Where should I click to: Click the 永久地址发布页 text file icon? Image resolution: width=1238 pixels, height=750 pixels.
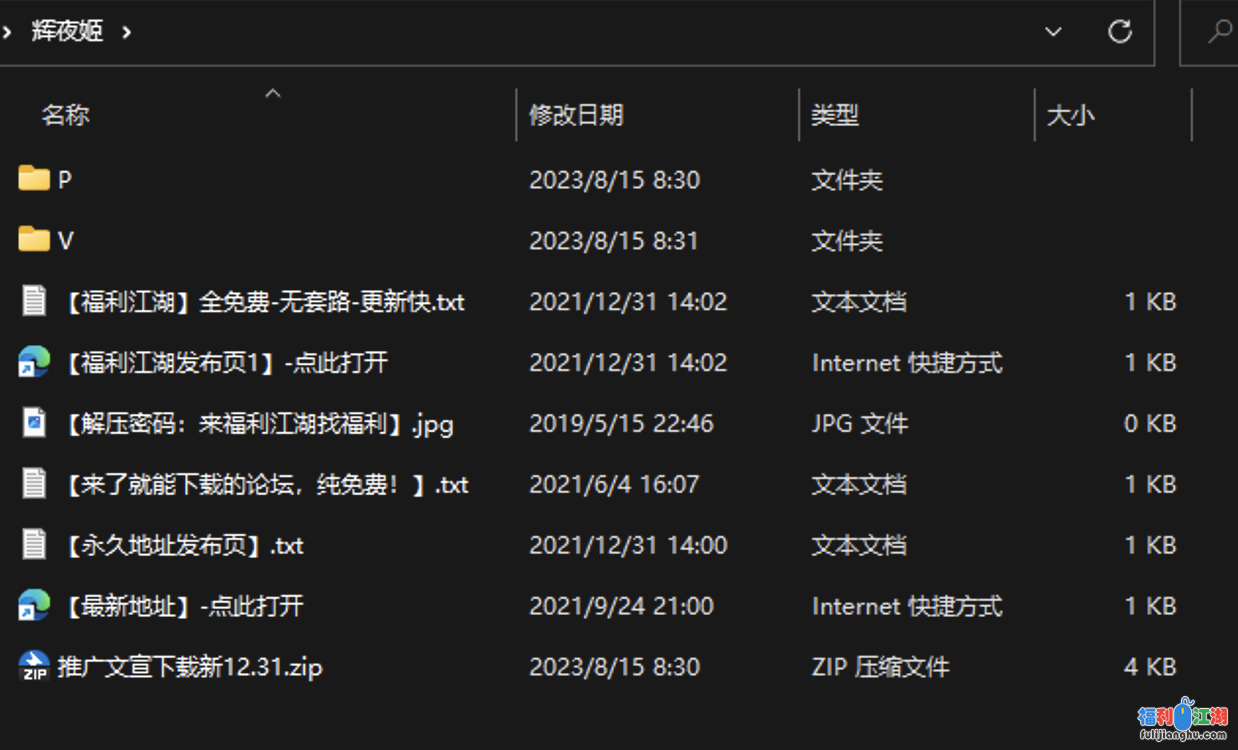click(x=34, y=545)
